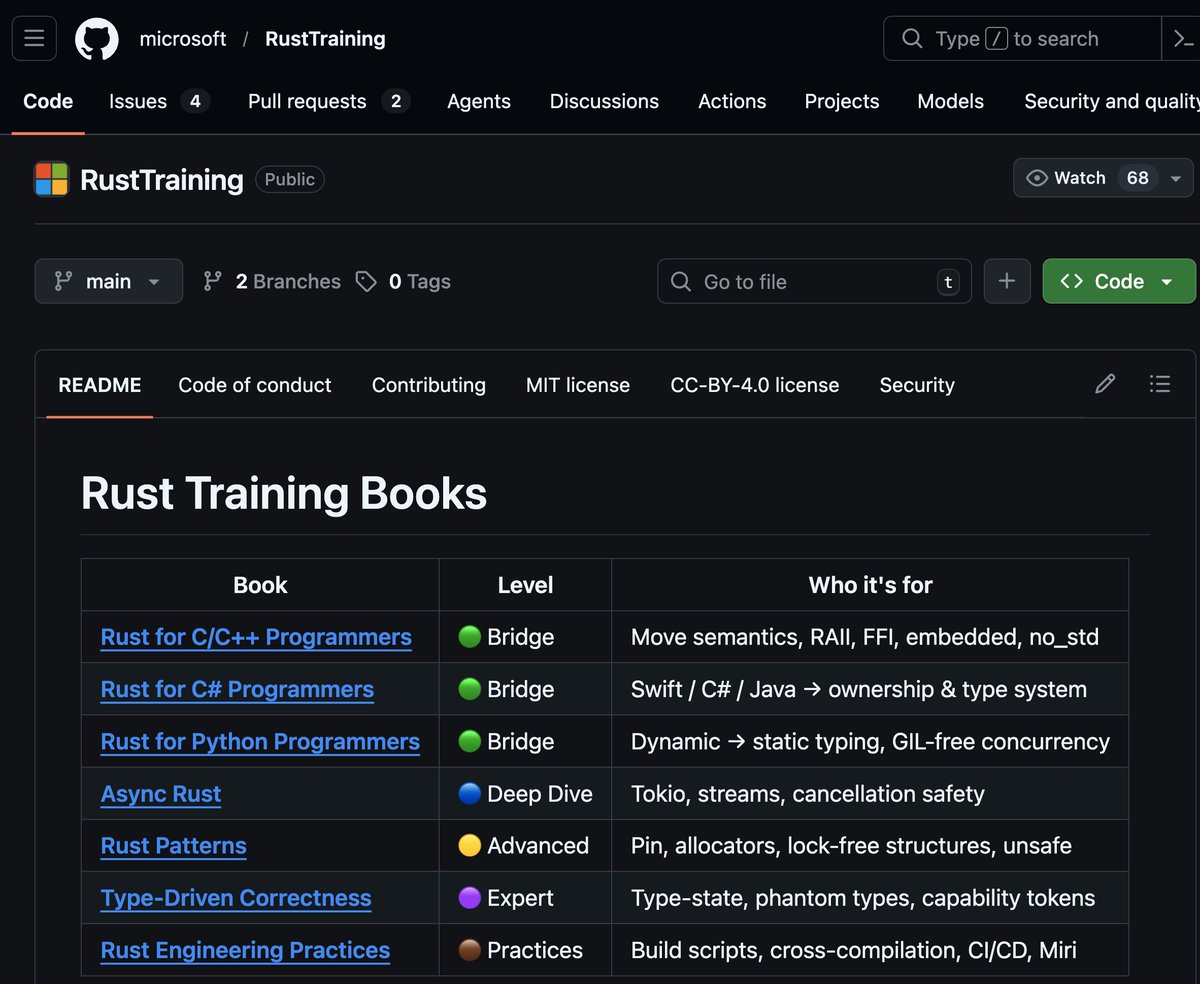The width and height of the screenshot is (1200, 984).
Task: Click the Public visibility badge
Action: 290,179
